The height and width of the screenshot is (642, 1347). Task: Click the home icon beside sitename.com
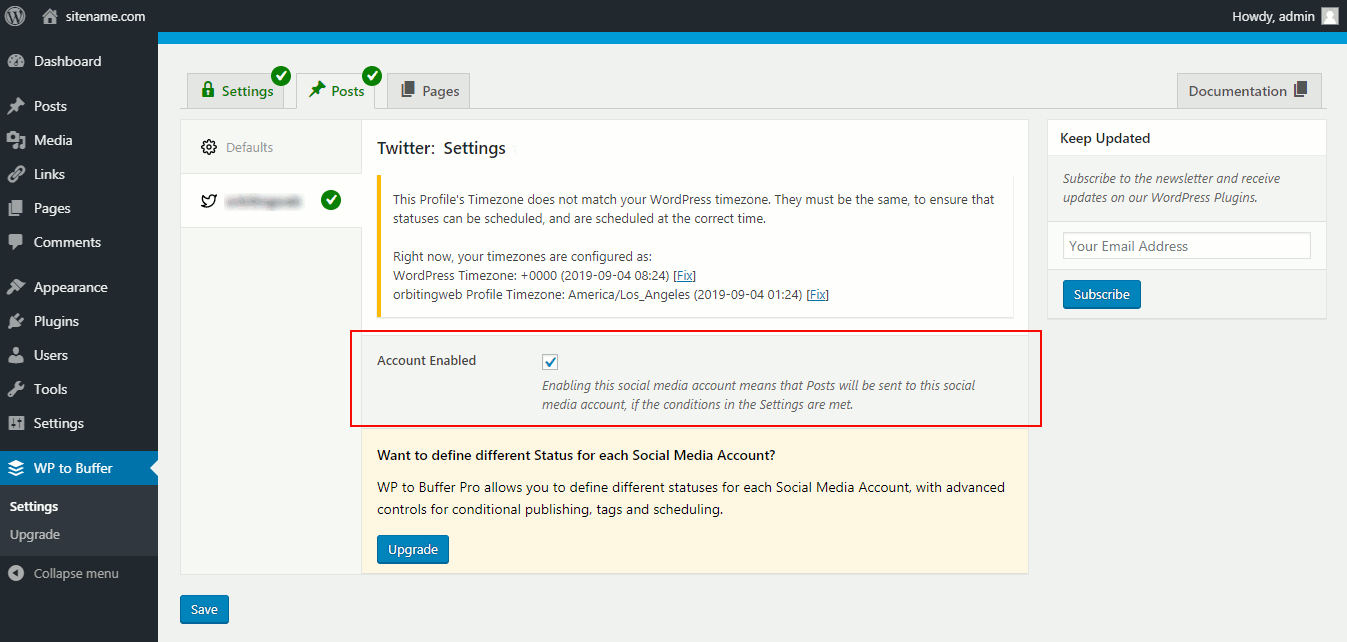(x=50, y=16)
